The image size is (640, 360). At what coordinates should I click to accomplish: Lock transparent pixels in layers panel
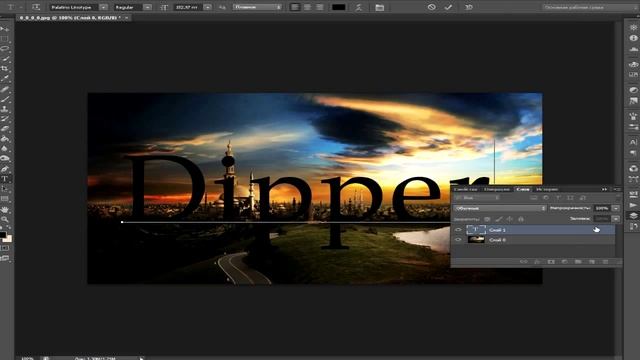[487, 219]
